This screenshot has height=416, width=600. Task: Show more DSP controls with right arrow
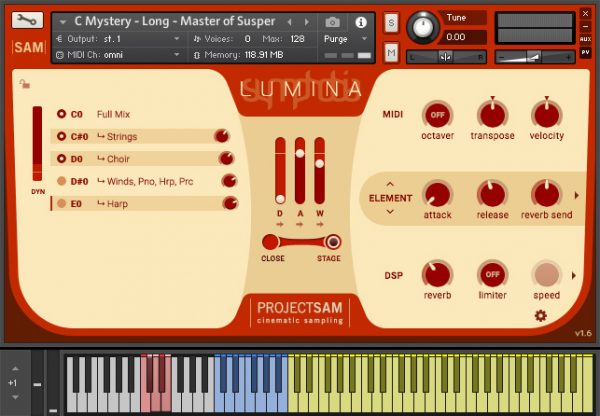574,275
